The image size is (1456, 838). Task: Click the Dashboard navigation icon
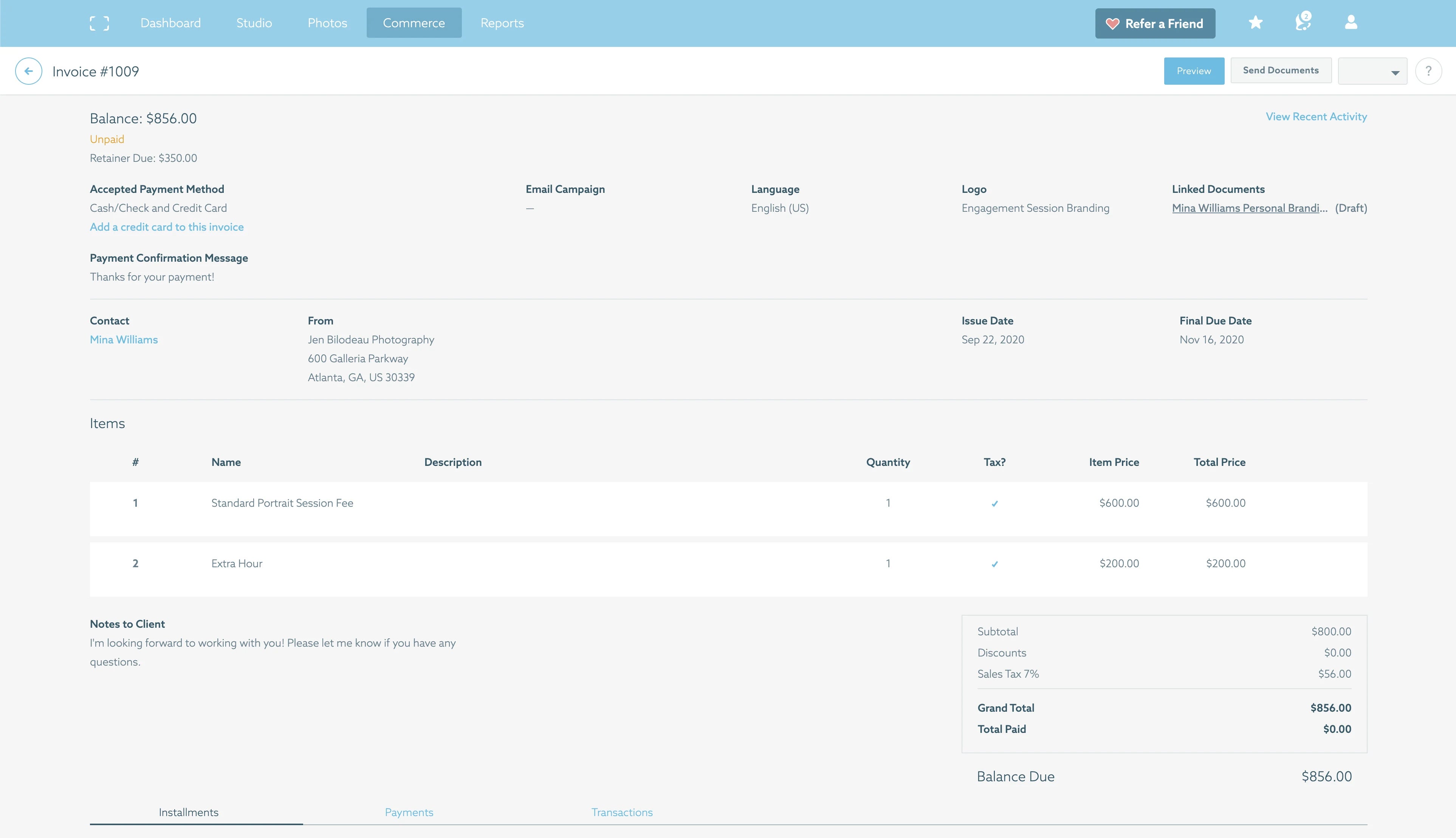click(170, 22)
